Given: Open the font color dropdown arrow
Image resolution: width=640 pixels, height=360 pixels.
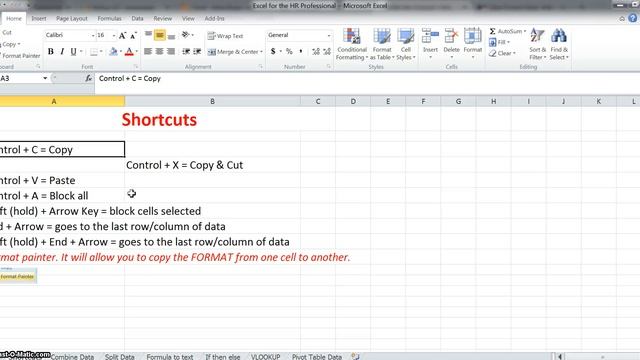Looking at the screenshot, I should point(136,52).
